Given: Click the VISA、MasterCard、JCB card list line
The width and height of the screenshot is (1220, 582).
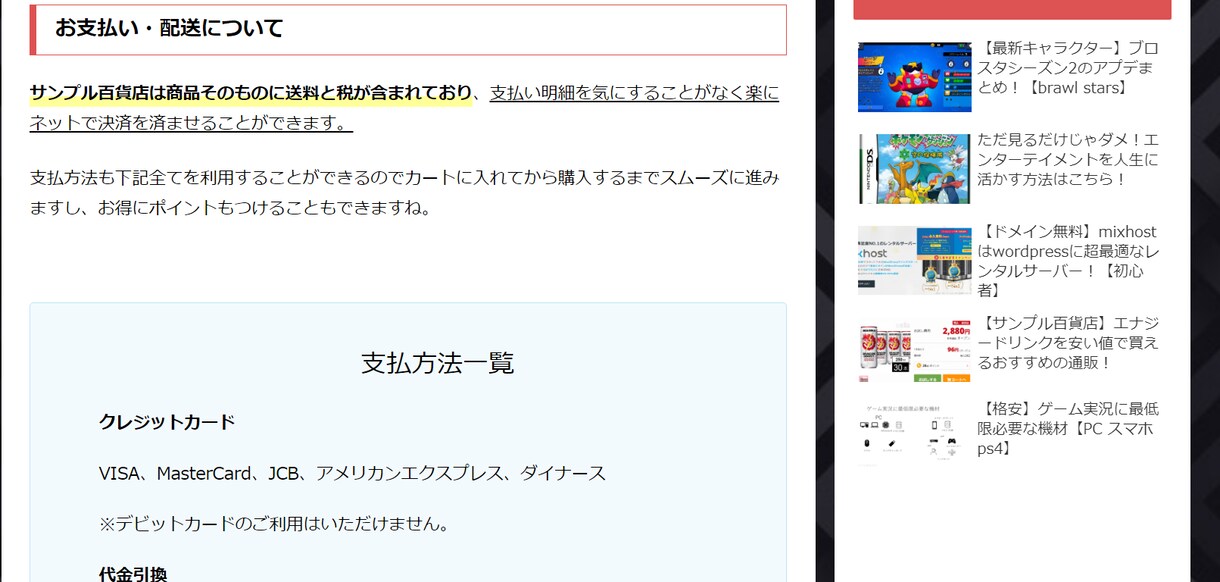Looking at the screenshot, I should (x=352, y=473).
